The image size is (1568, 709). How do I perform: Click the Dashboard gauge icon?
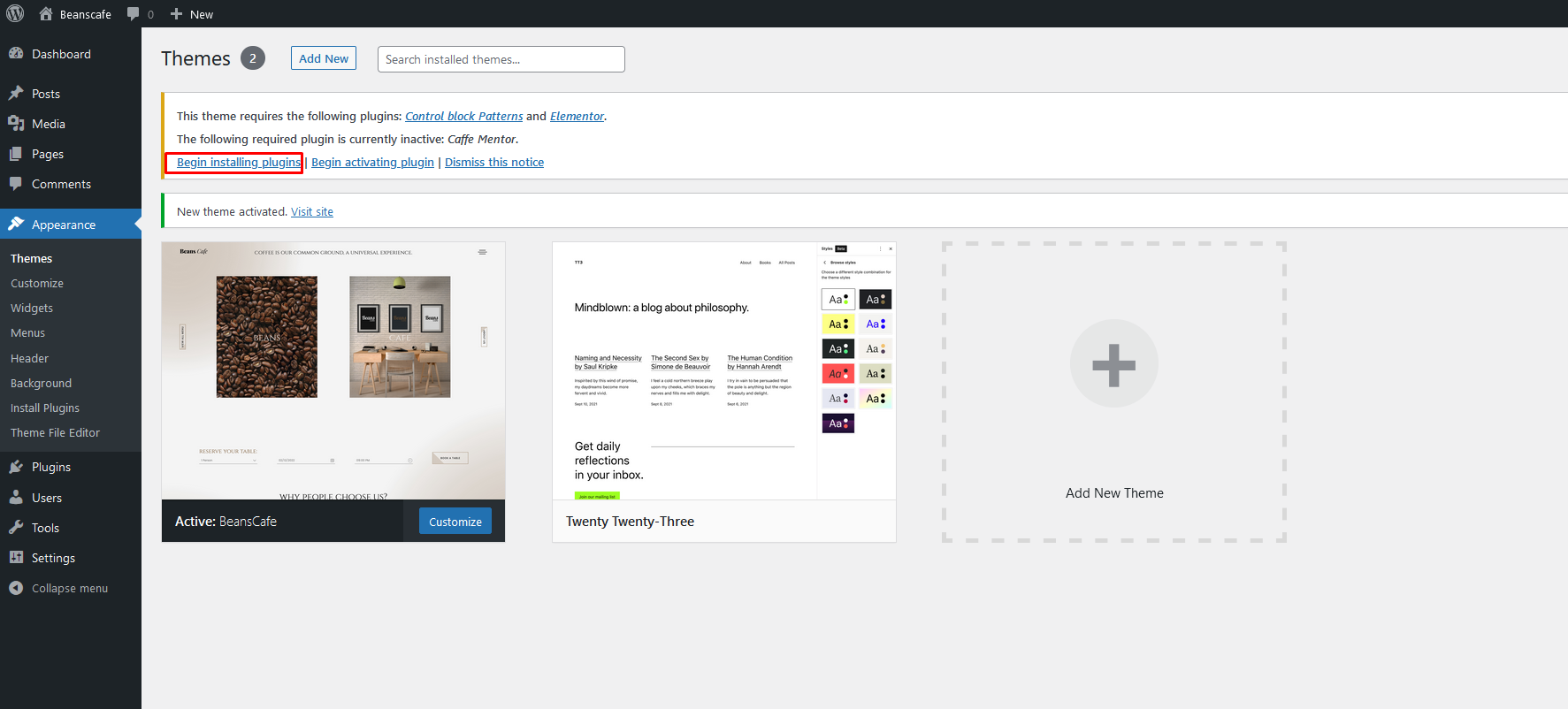16,53
